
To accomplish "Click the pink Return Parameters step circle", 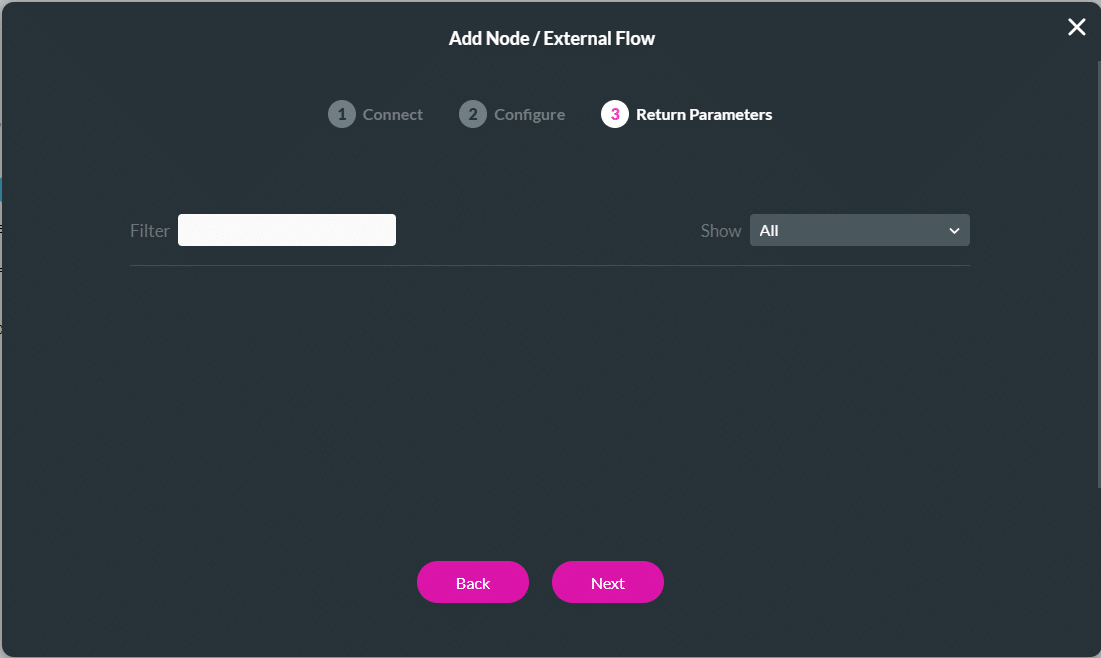I will click(x=613, y=114).
